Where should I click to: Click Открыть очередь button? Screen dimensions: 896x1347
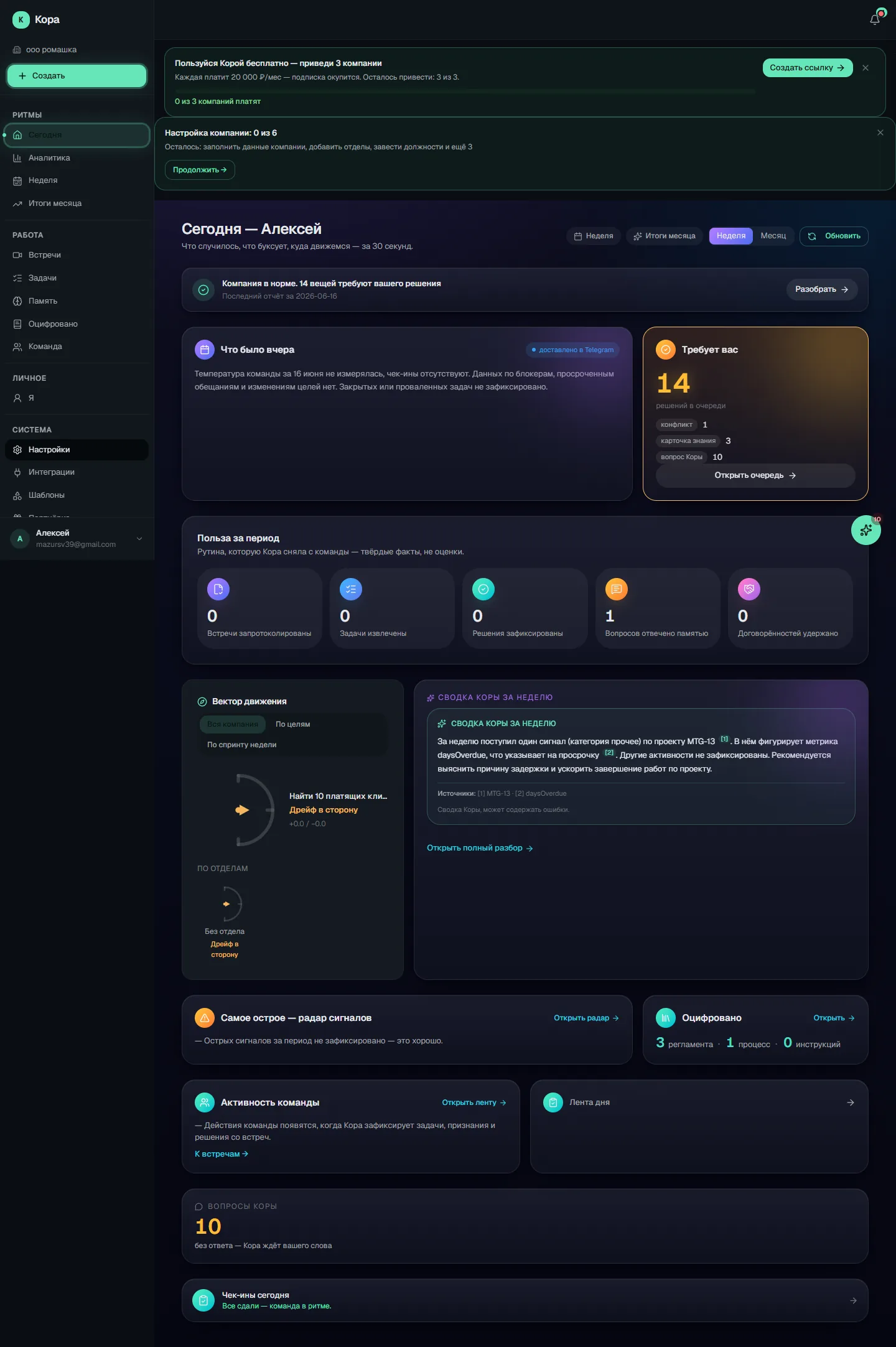pos(755,475)
